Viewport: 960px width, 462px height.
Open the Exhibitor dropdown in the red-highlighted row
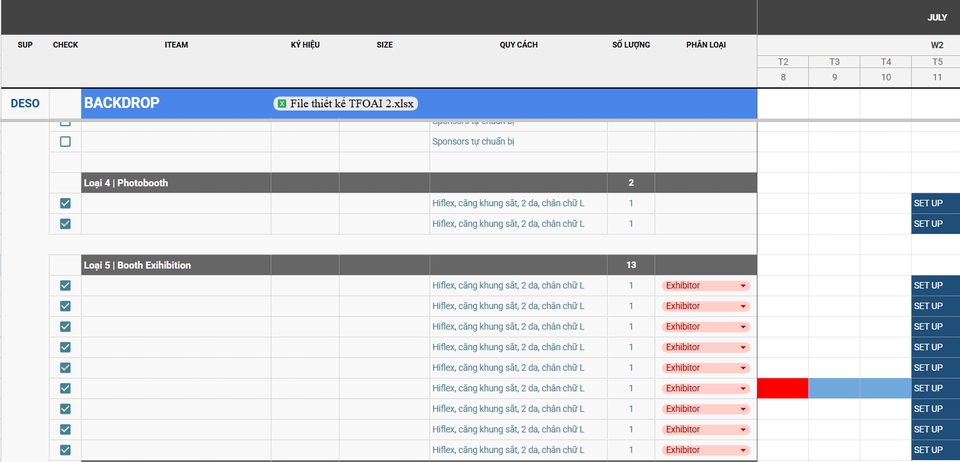(743, 388)
